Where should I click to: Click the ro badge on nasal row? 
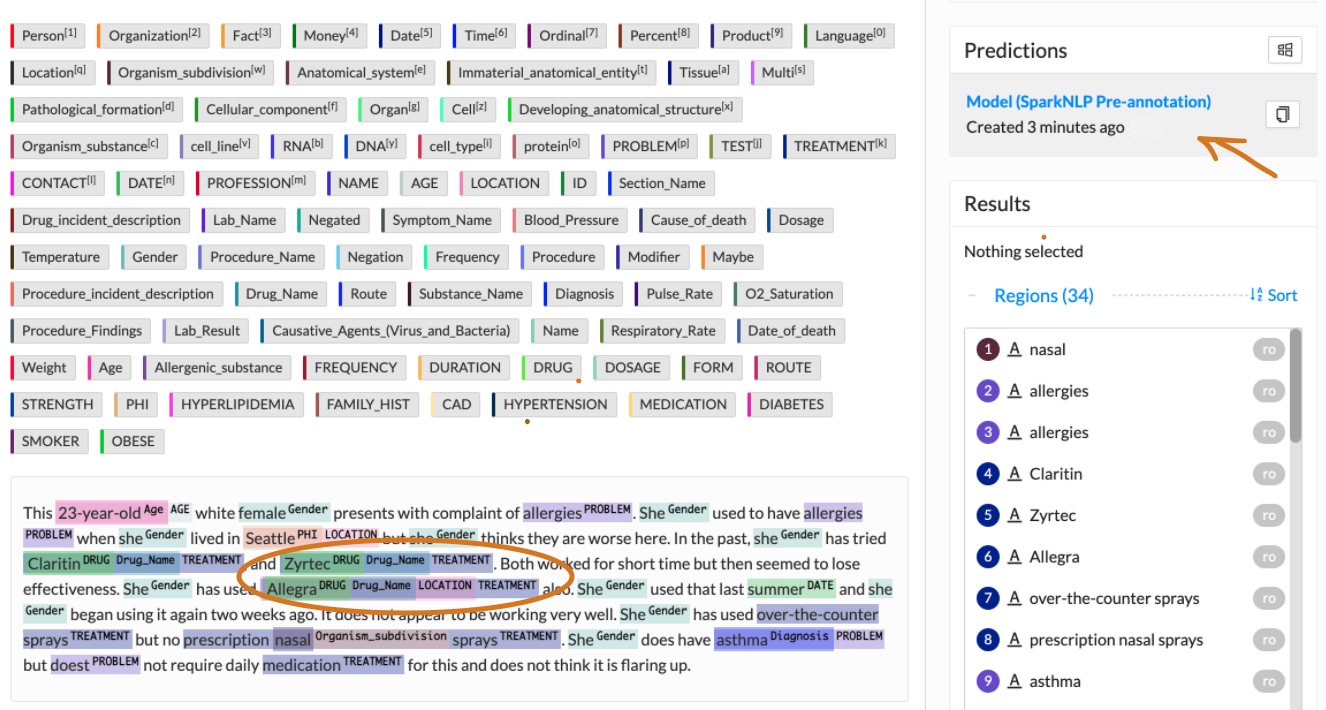(1268, 349)
